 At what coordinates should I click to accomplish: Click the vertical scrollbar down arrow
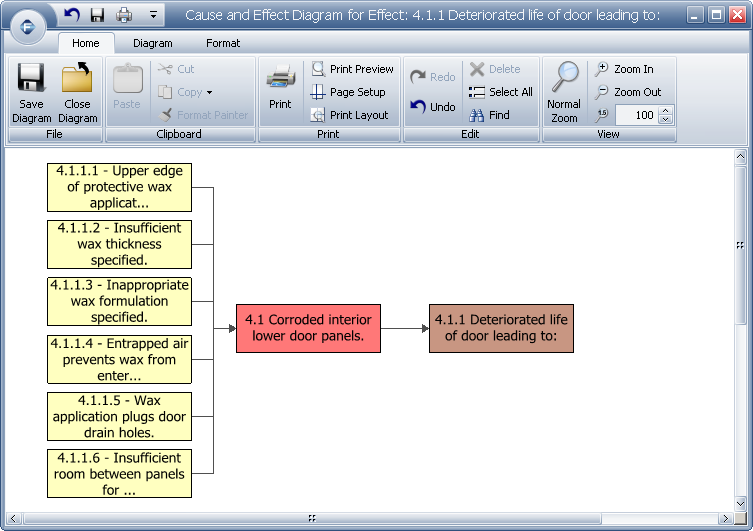pos(740,505)
